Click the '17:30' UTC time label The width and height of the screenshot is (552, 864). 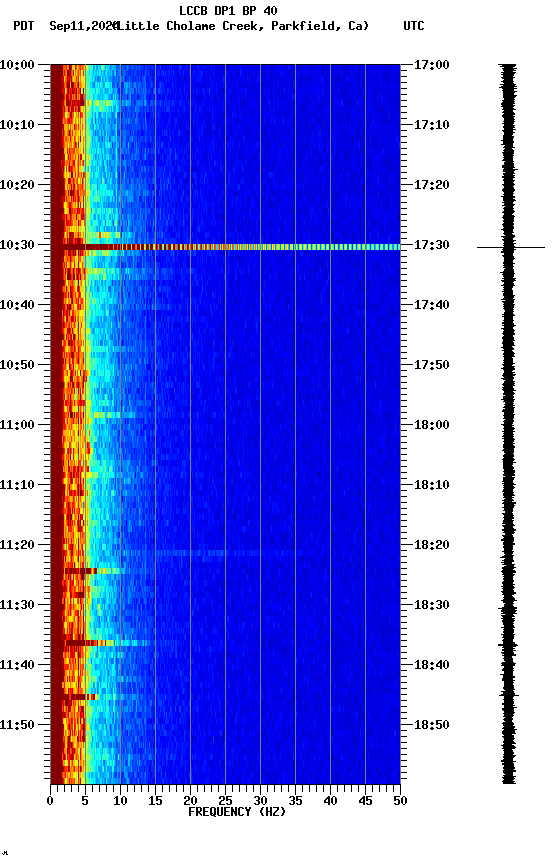[432, 245]
